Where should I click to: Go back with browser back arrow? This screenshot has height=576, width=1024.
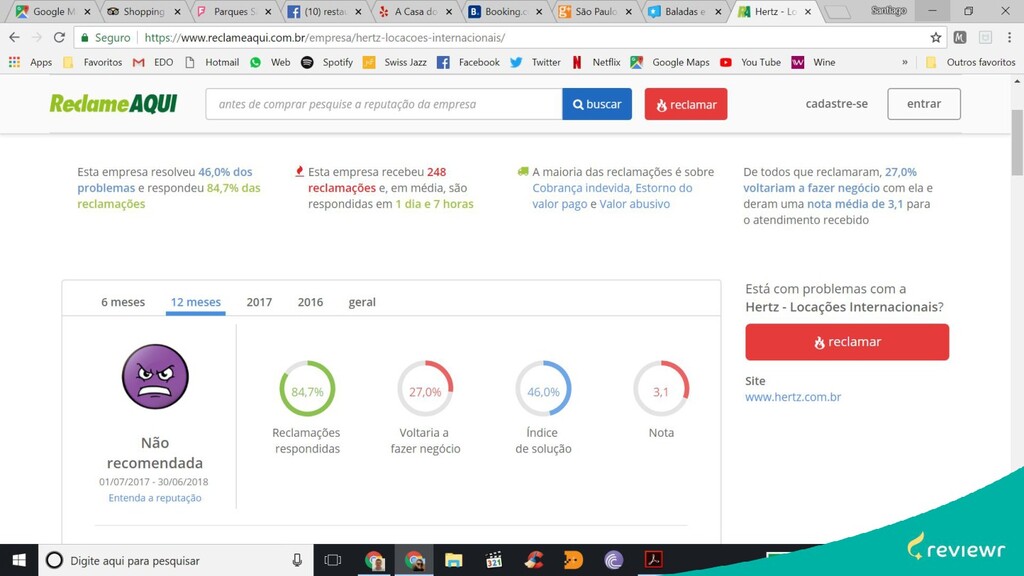[x=14, y=38]
